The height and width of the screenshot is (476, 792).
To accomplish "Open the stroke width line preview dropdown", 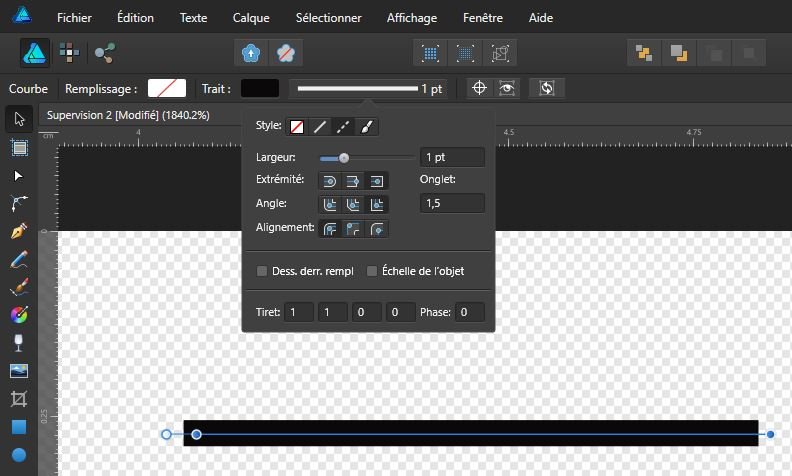I will (368, 89).
